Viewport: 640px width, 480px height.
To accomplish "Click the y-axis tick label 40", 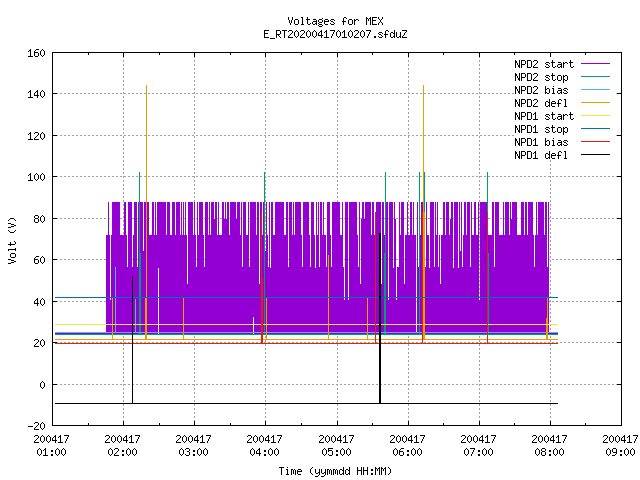I will click(39, 302).
